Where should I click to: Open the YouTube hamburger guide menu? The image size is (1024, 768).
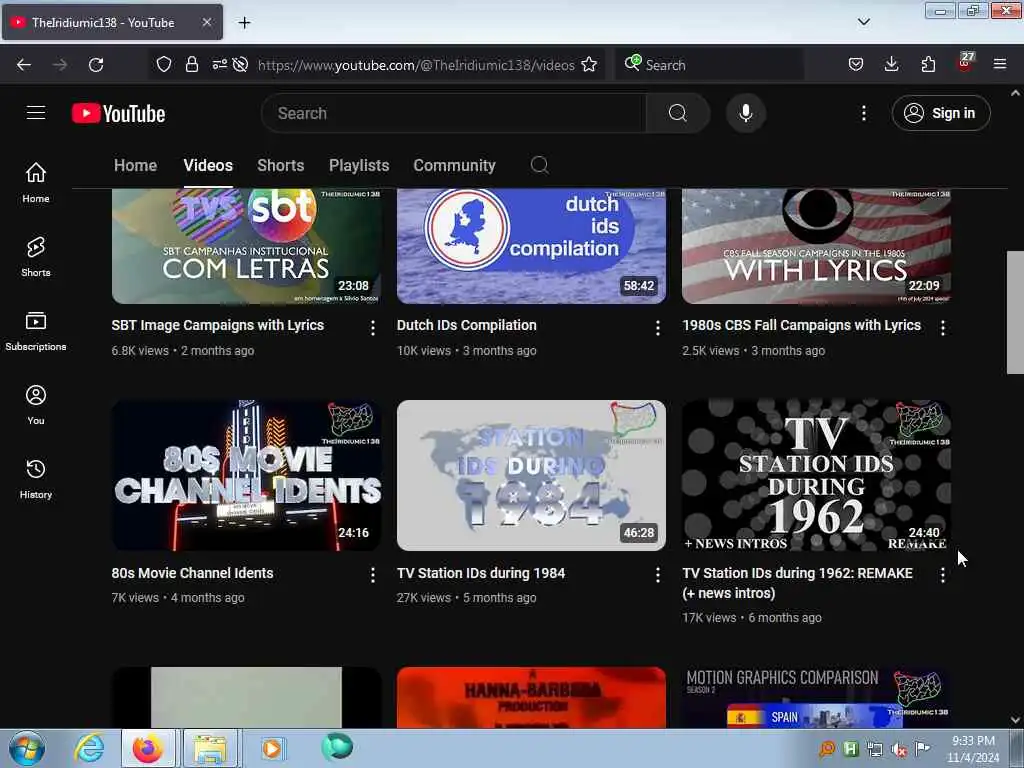36,113
